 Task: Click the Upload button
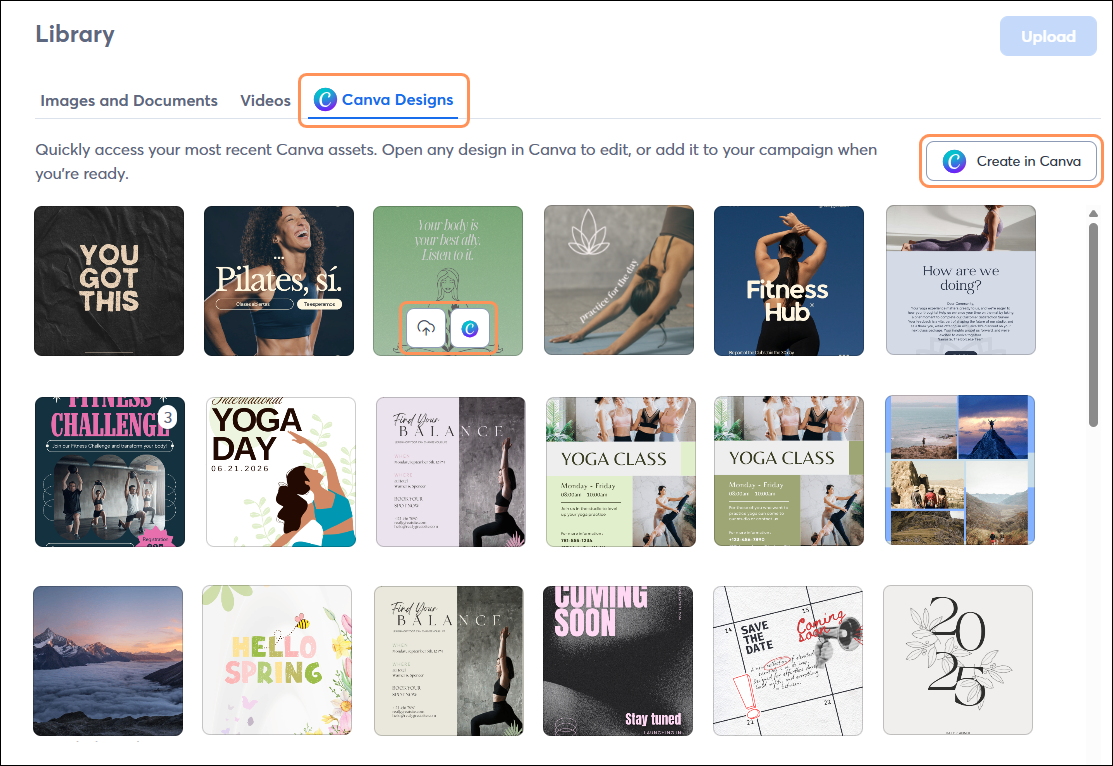pos(1048,37)
